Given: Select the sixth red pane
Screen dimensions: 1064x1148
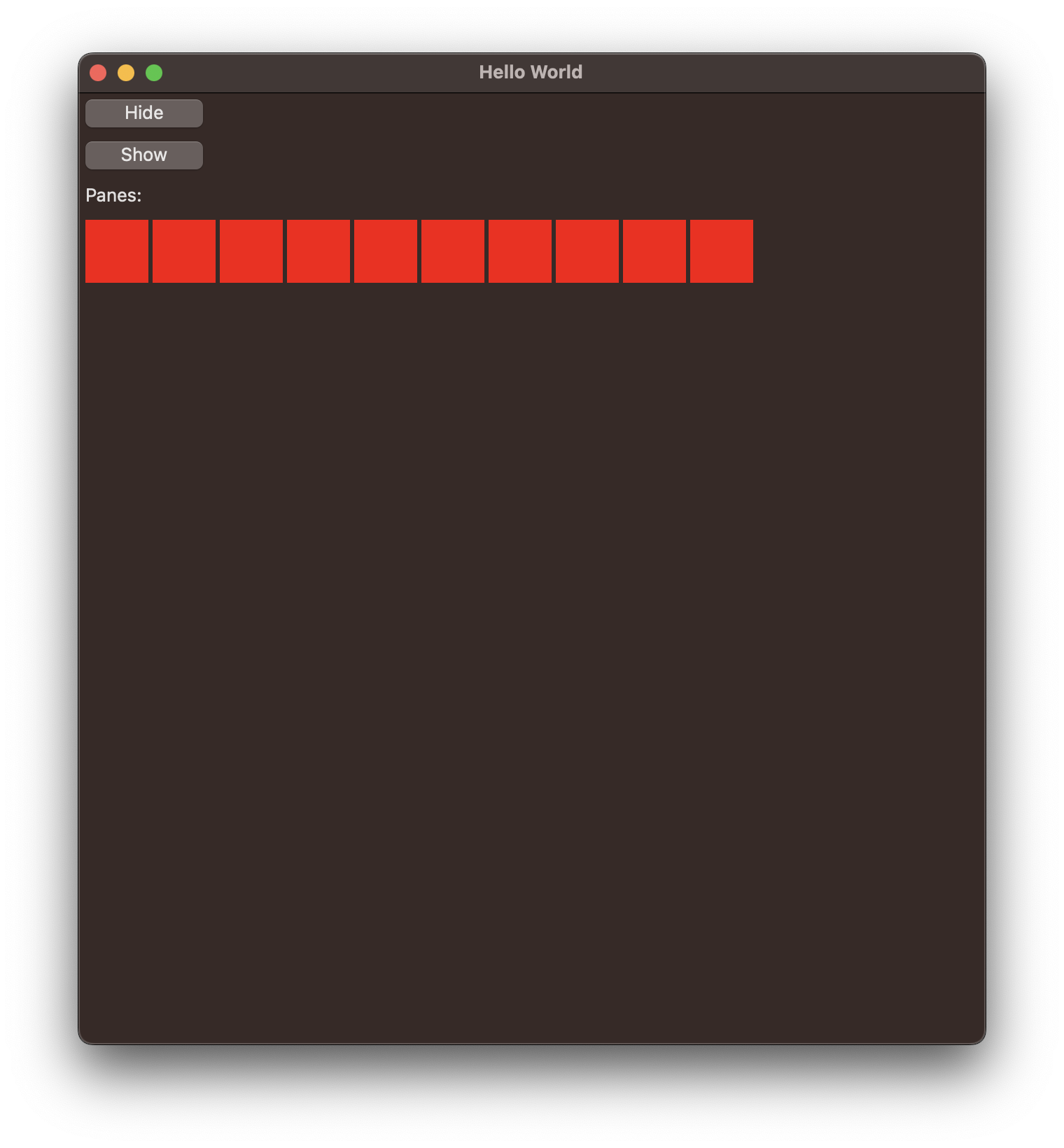Looking at the screenshot, I should coord(453,251).
